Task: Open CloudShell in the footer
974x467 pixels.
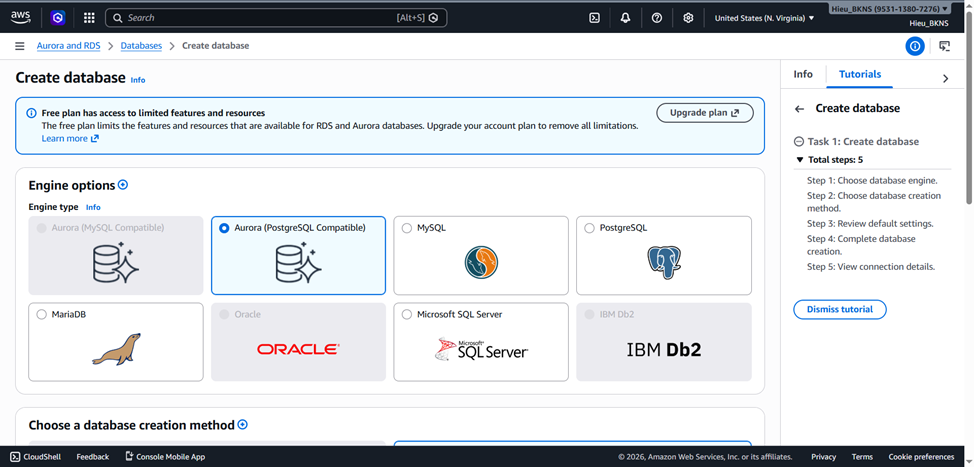Action: coord(35,456)
